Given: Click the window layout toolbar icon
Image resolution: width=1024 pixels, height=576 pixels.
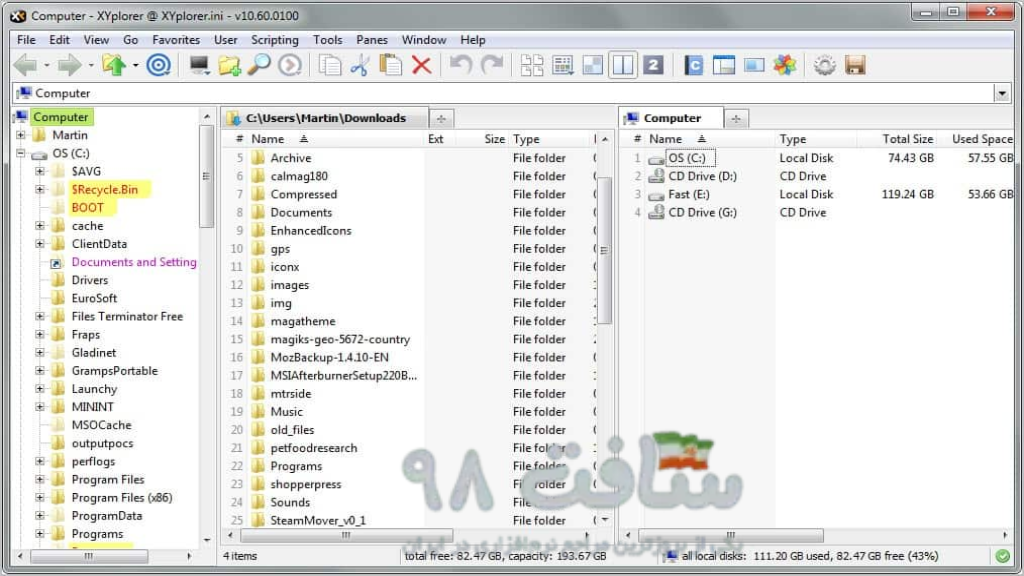Looking at the screenshot, I should click(724, 65).
